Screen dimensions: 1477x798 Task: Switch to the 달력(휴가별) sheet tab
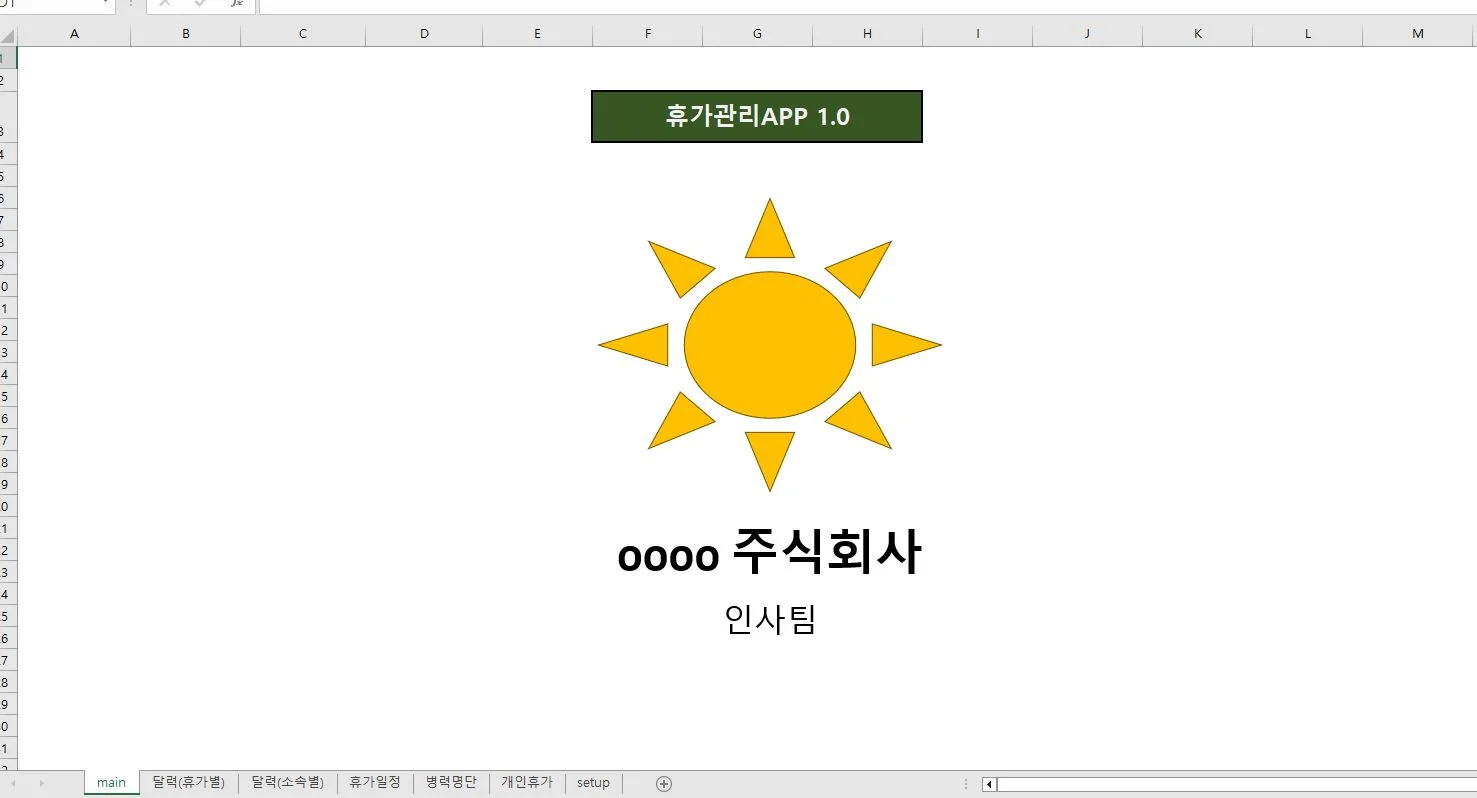189,783
